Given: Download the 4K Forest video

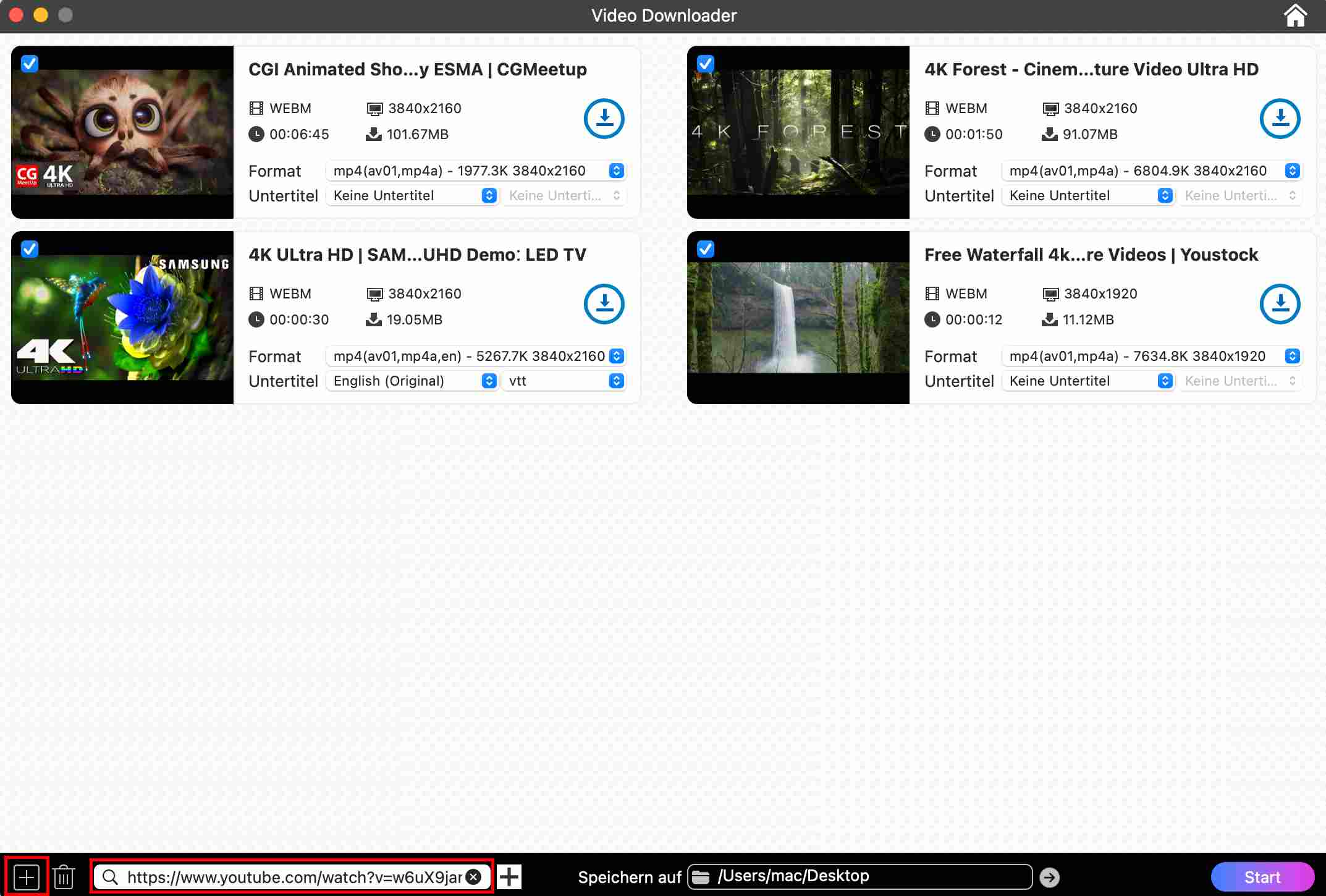Looking at the screenshot, I should pos(1280,119).
